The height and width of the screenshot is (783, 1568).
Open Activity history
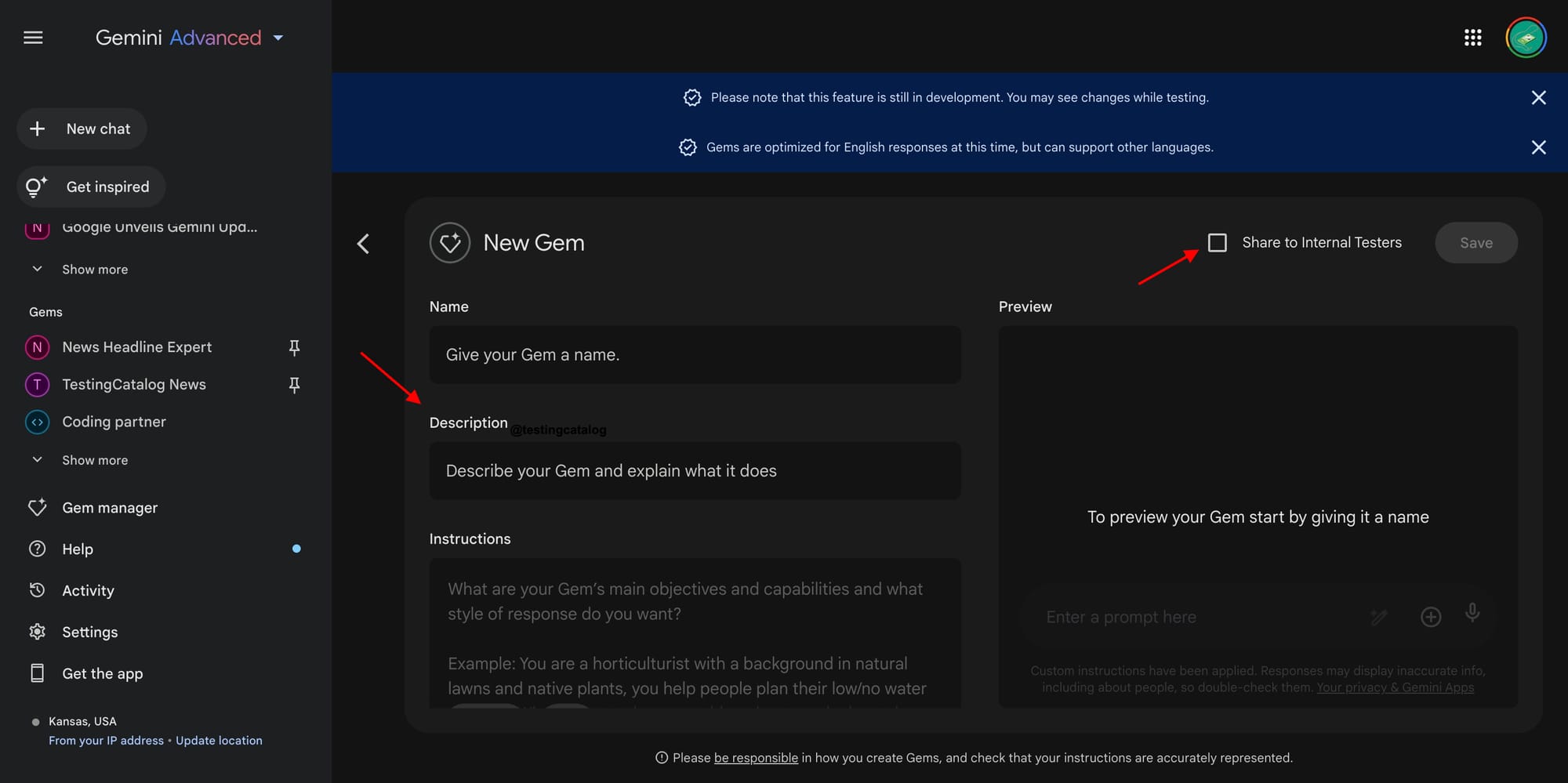coord(88,591)
